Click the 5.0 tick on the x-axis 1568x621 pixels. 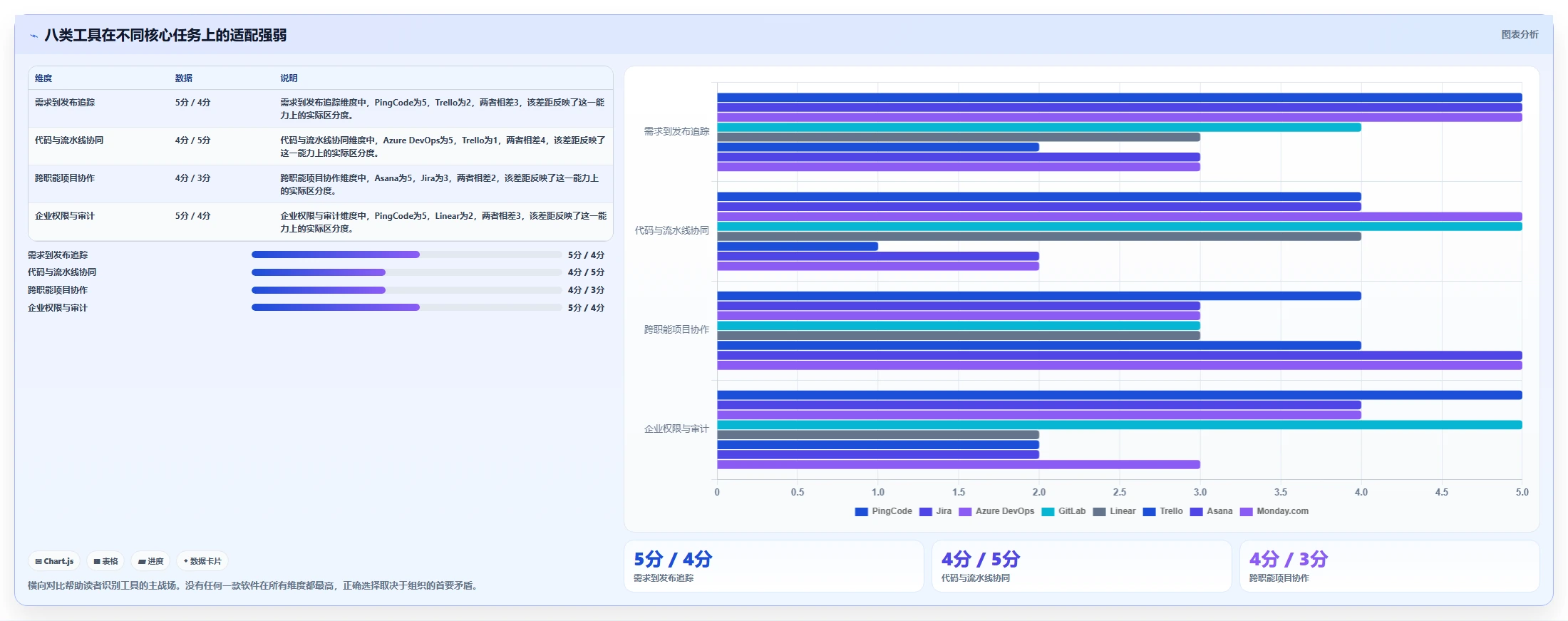[x=1522, y=492]
